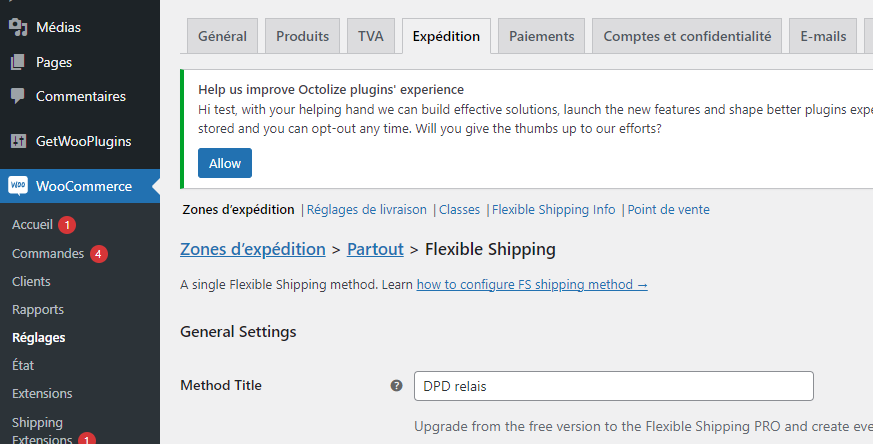Click the Method Title help icon

pyautogui.click(x=396, y=386)
